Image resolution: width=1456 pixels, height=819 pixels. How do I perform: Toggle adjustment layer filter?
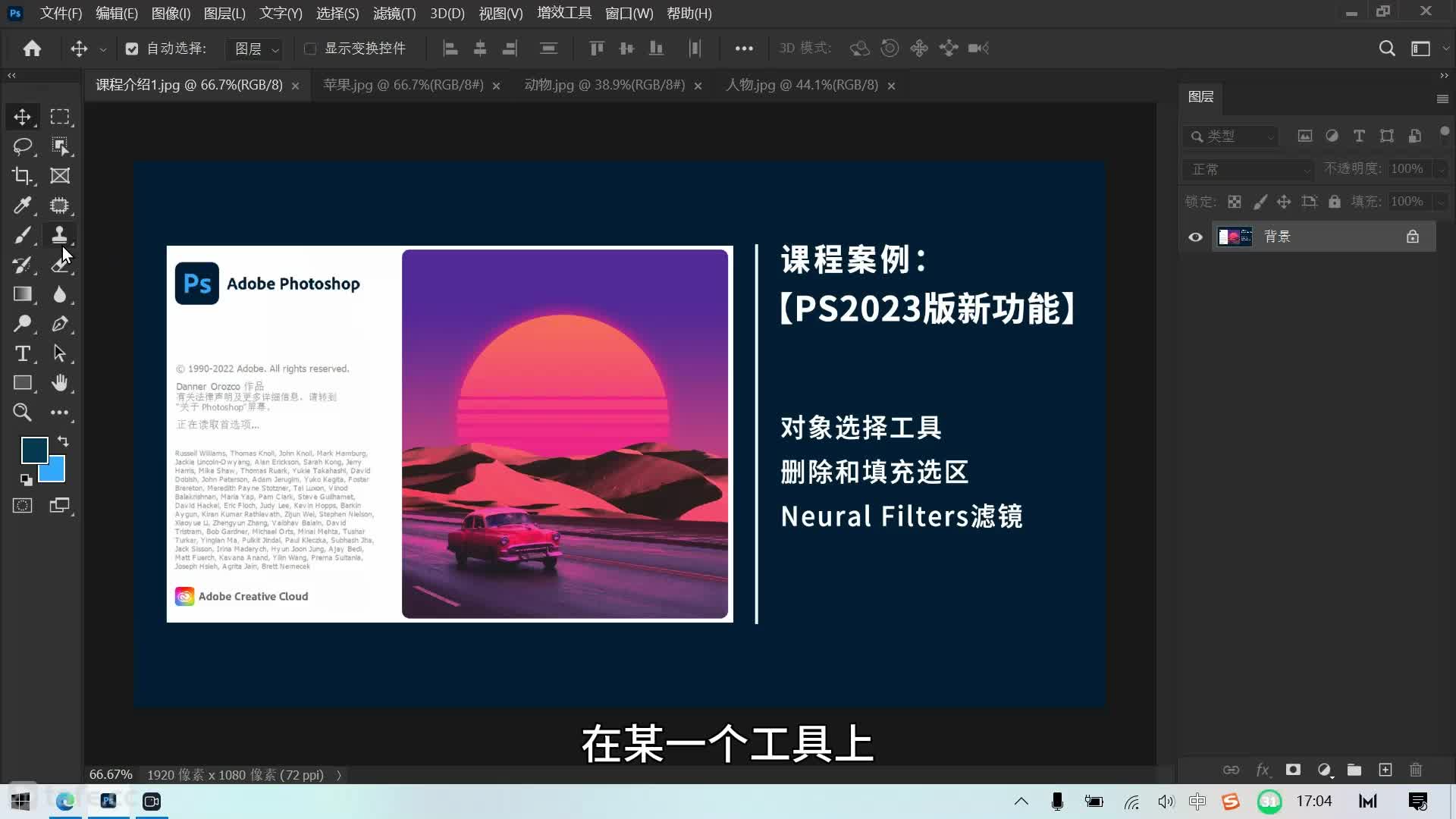pyautogui.click(x=1332, y=136)
